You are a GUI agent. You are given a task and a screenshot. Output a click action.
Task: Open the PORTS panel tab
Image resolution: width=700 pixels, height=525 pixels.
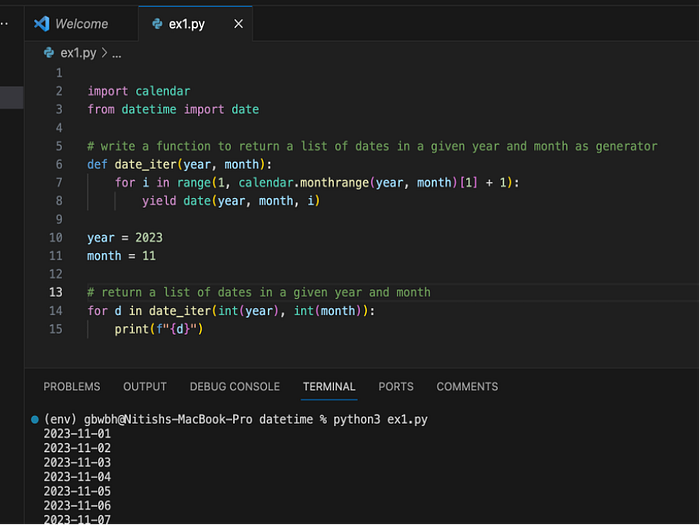click(396, 387)
